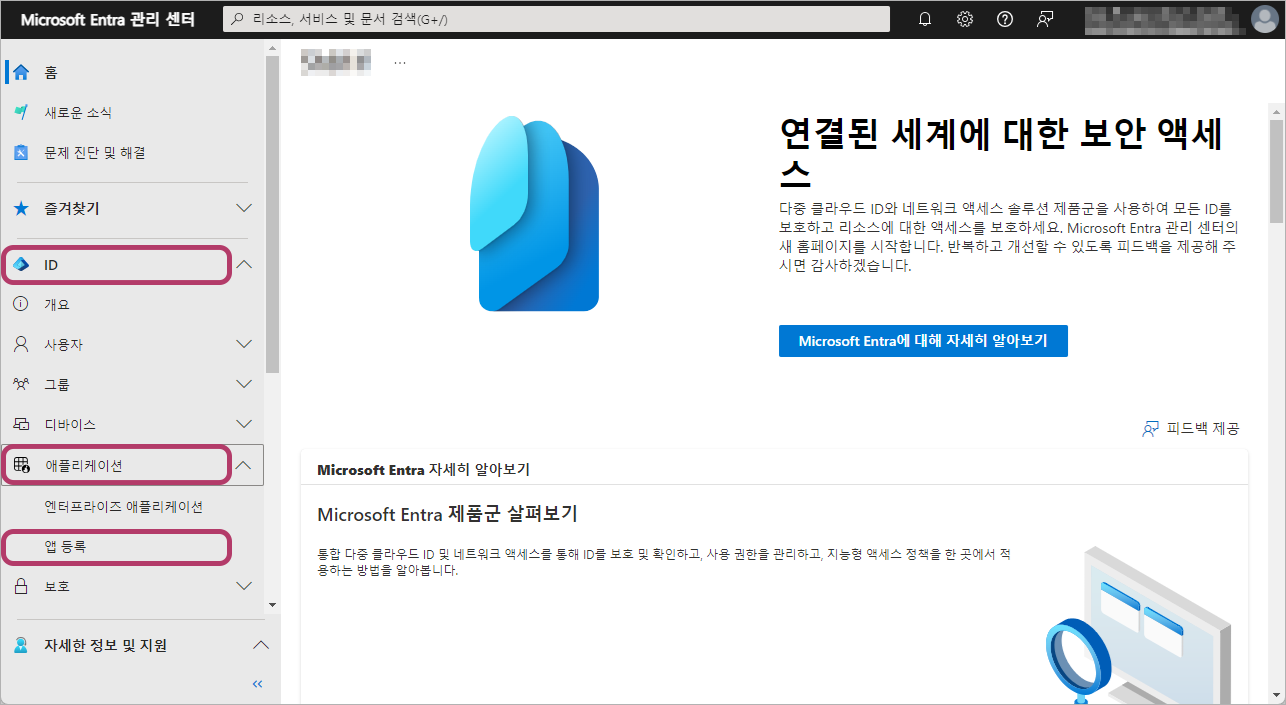This screenshot has width=1286, height=705.
Task: Click the sidebar vertical scrollbar thumb
Action: coord(273,214)
